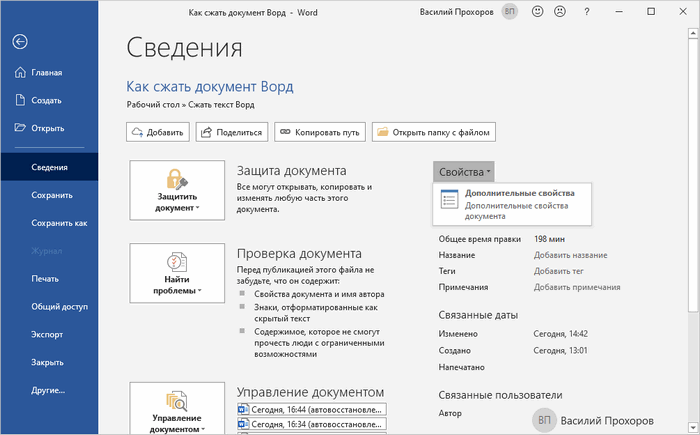
Task: Open the Найти проблемы dropdown
Action: pos(177,273)
